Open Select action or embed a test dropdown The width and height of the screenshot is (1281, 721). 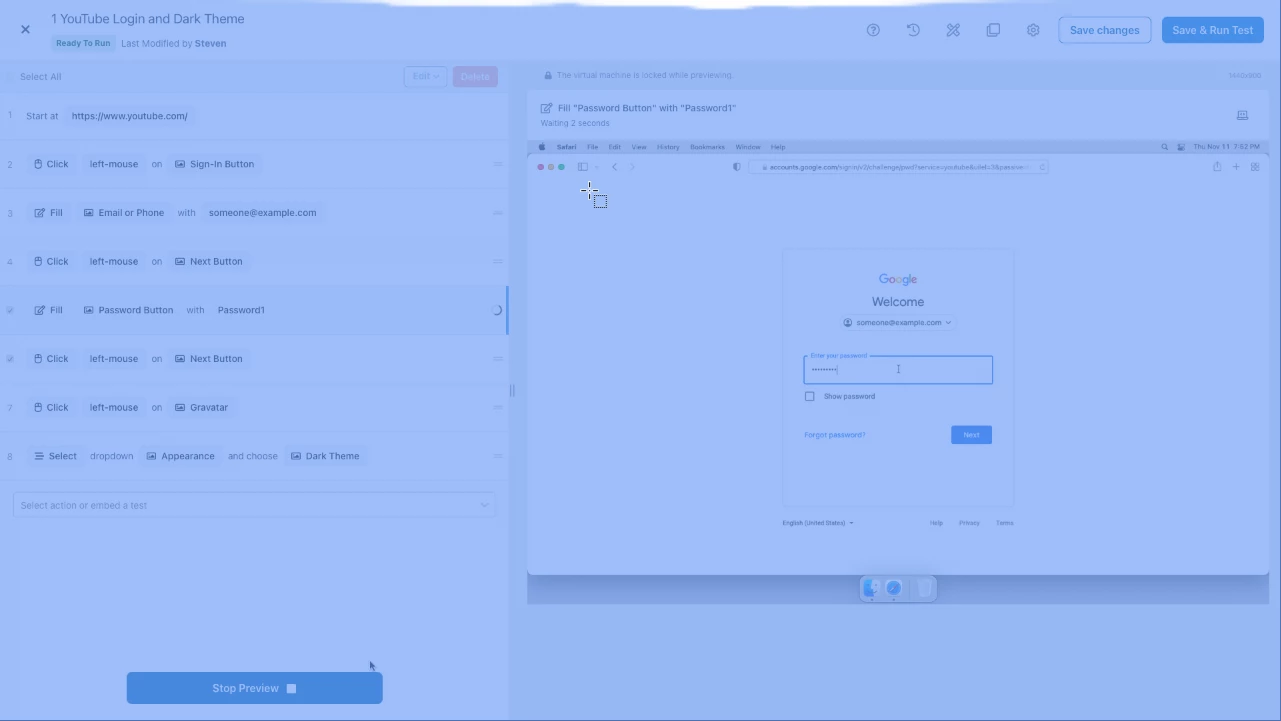point(254,505)
